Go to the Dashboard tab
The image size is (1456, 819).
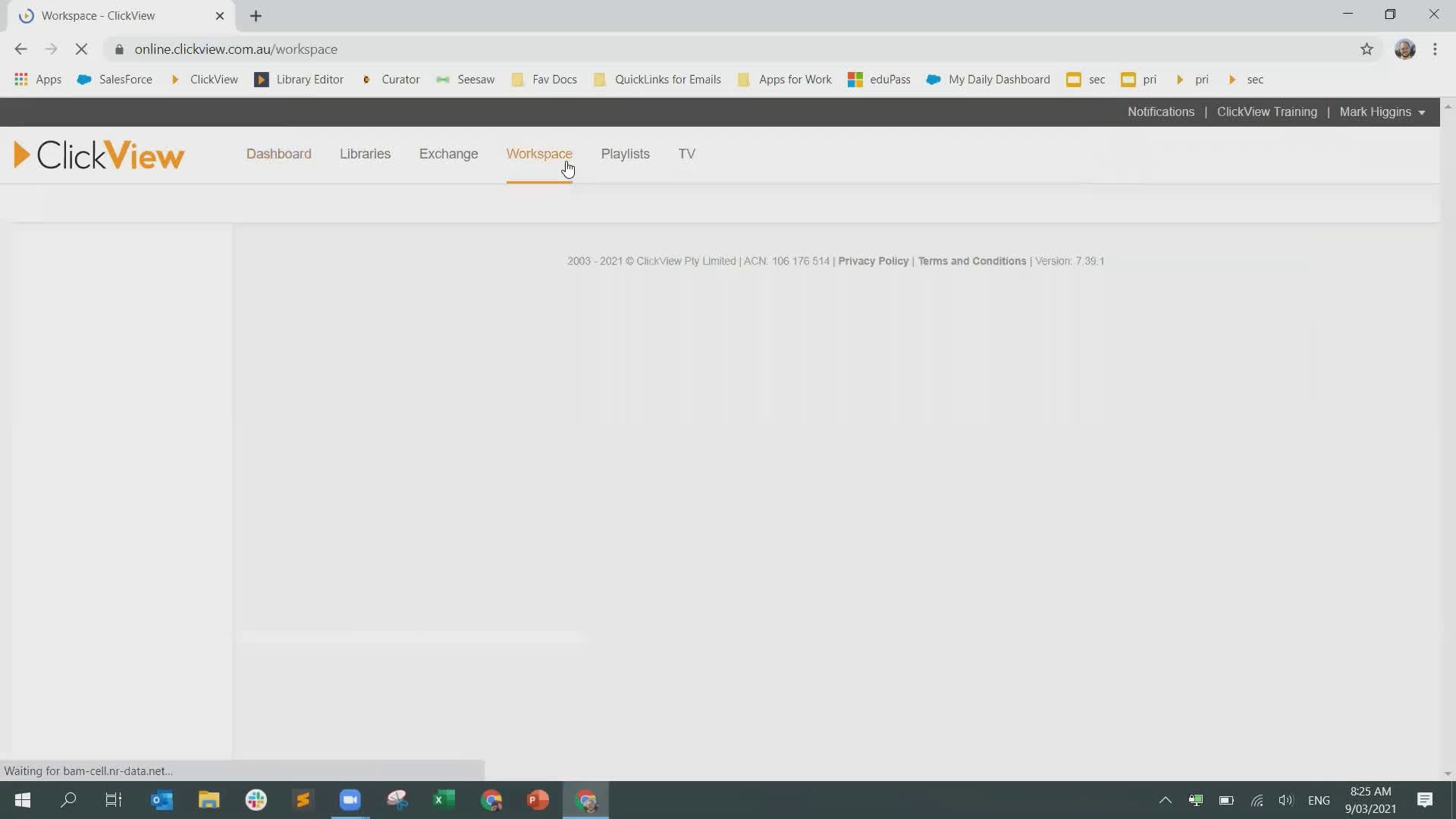coord(278,154)
